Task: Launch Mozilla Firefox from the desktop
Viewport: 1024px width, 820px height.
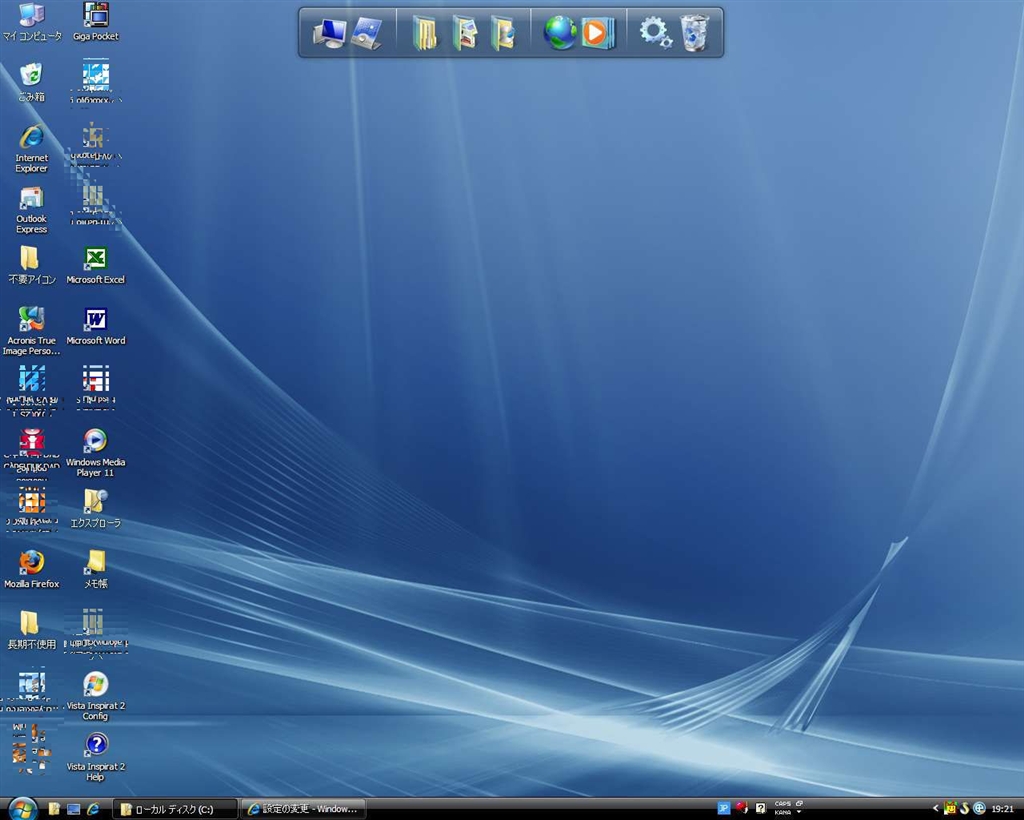Action: tap(31, 569)
